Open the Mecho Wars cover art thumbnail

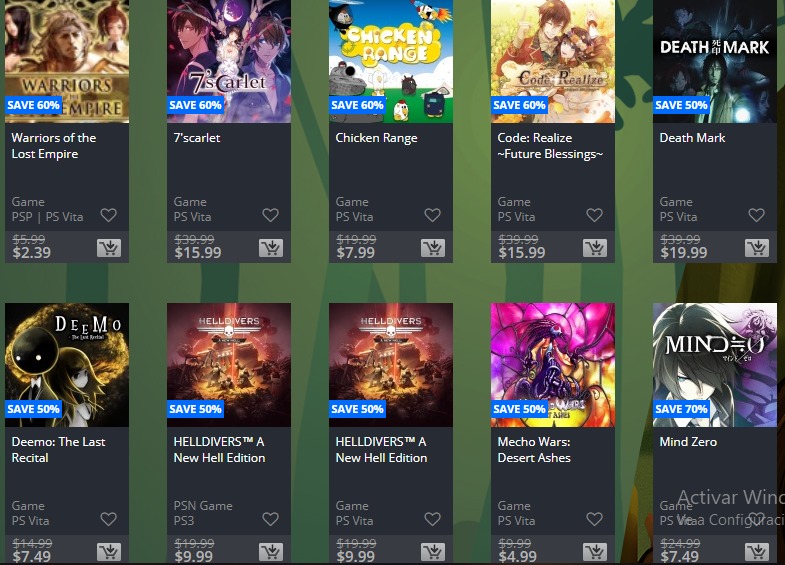(553, 365)
